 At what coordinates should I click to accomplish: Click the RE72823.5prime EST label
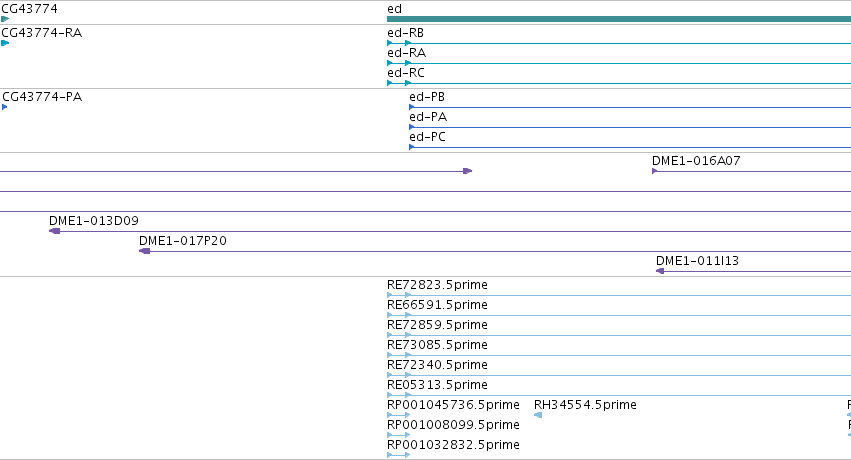[437, 285]
